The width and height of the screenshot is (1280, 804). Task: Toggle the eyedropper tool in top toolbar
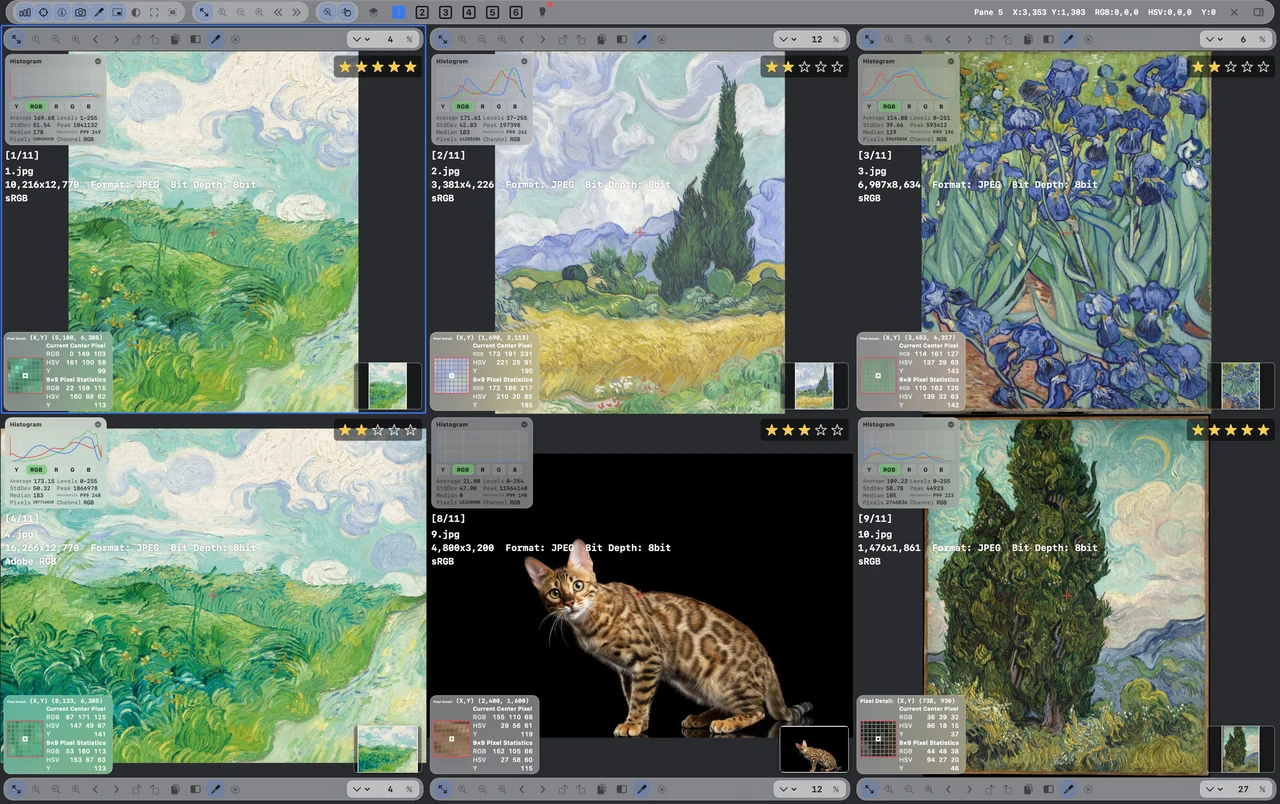click(99, 12)
